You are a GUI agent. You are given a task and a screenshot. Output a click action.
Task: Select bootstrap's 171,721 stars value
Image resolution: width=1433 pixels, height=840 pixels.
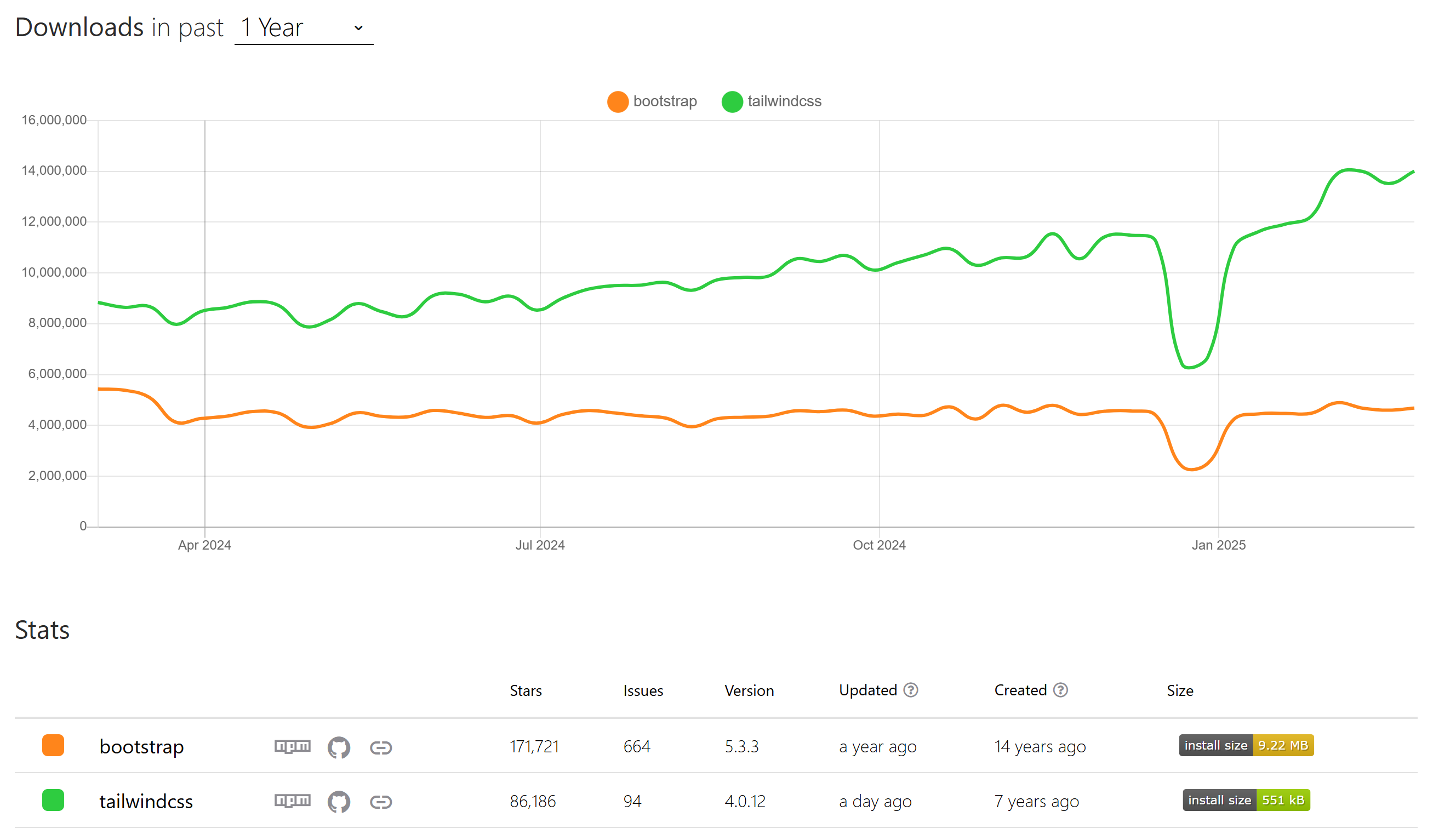(534, 746)
